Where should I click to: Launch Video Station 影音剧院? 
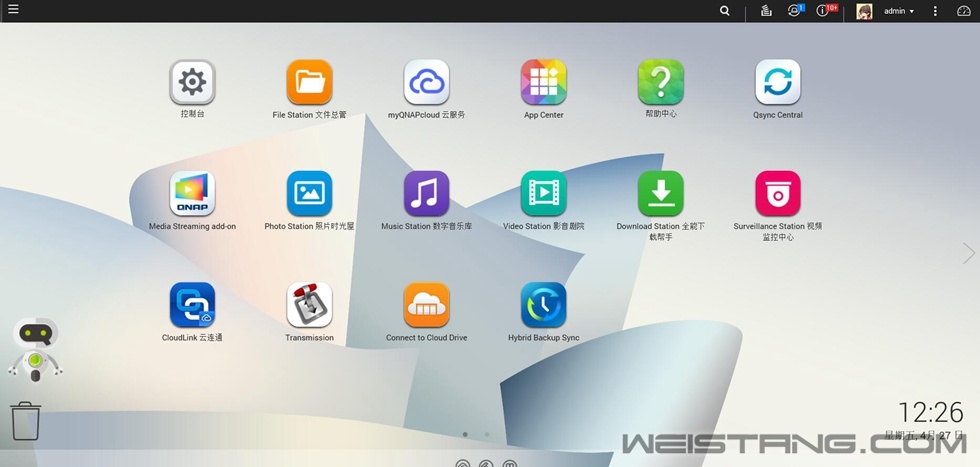[x=544, y=193]
